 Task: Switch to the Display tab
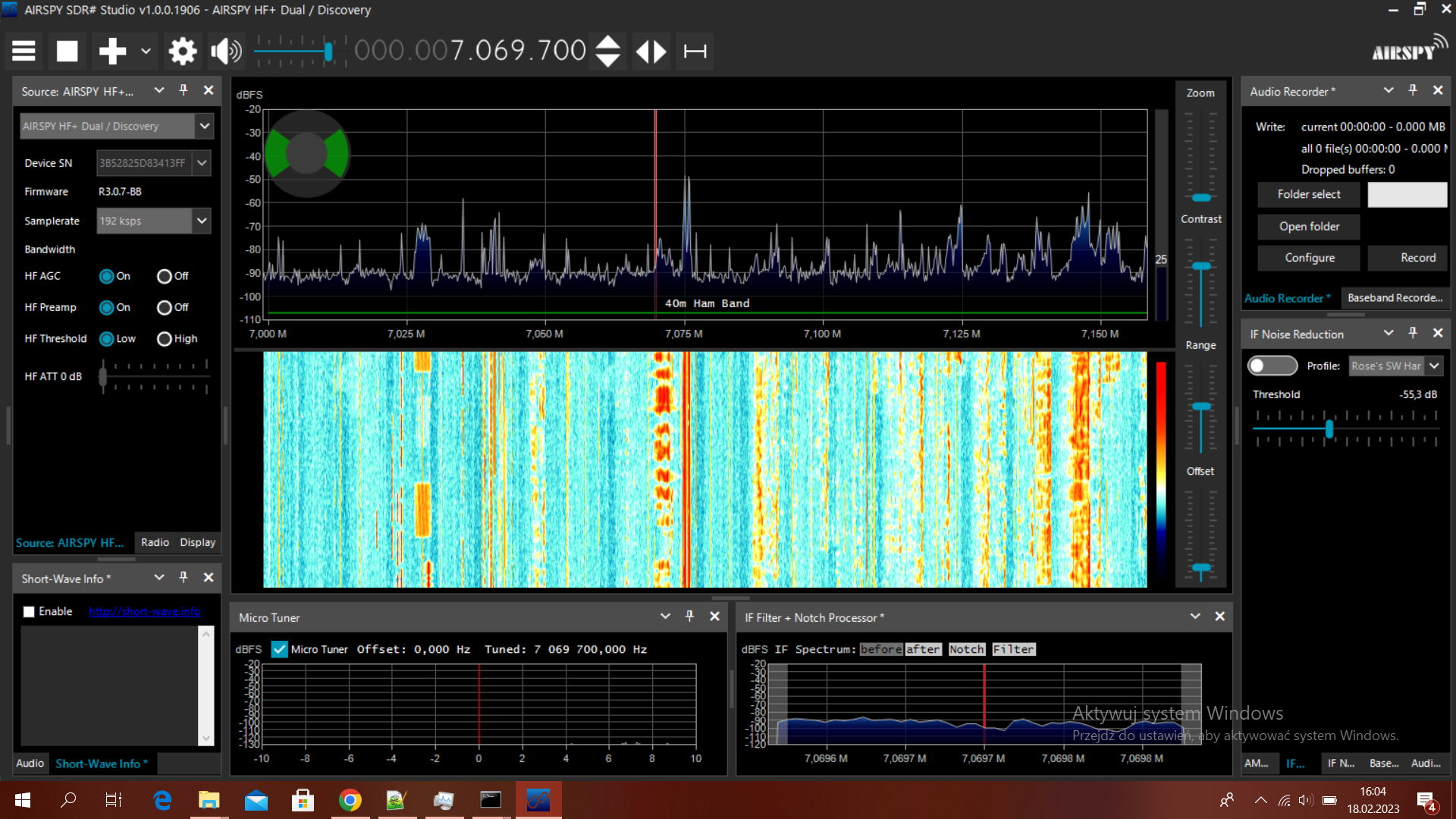click(x=198, y=542)
